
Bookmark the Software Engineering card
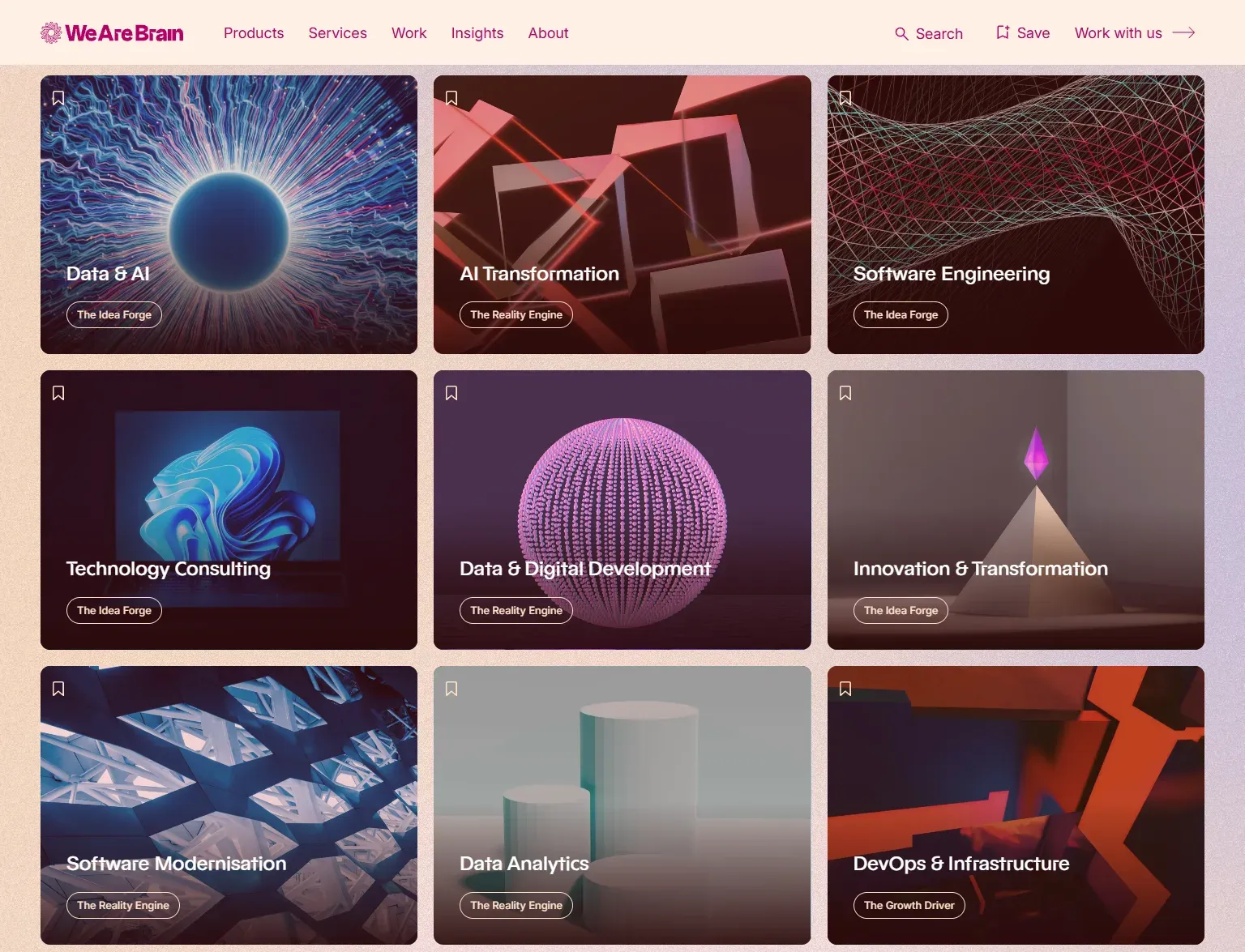point(845,98)
